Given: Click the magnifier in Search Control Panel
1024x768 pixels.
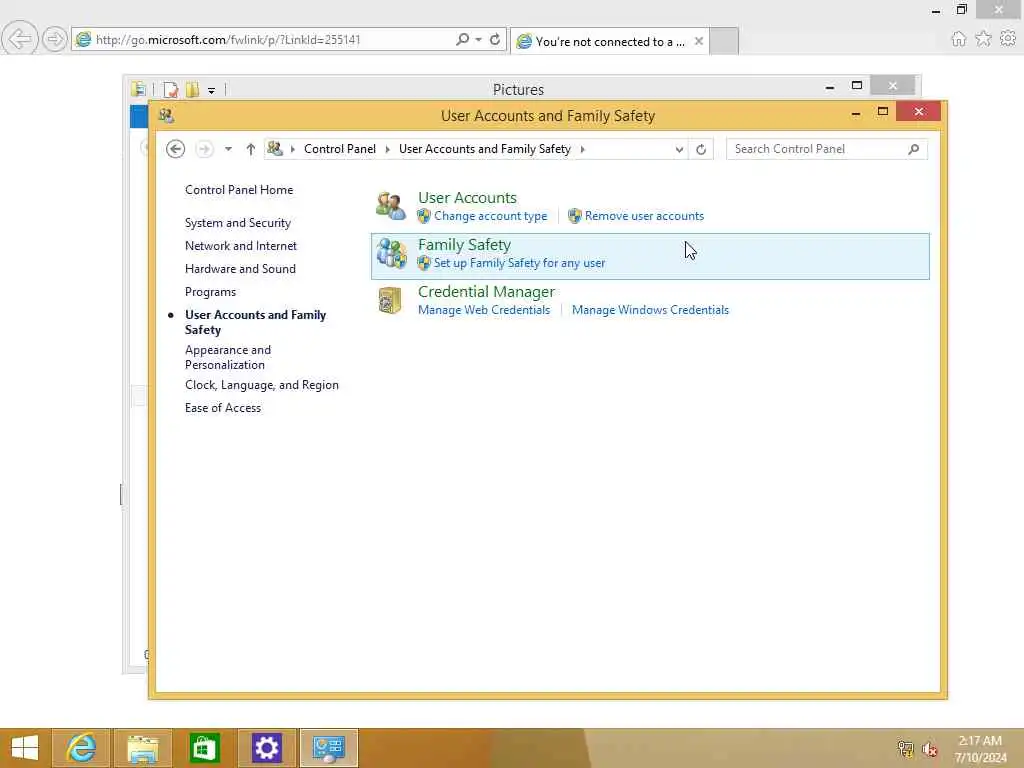Looking at the screenshot, I should pos(914,149).
